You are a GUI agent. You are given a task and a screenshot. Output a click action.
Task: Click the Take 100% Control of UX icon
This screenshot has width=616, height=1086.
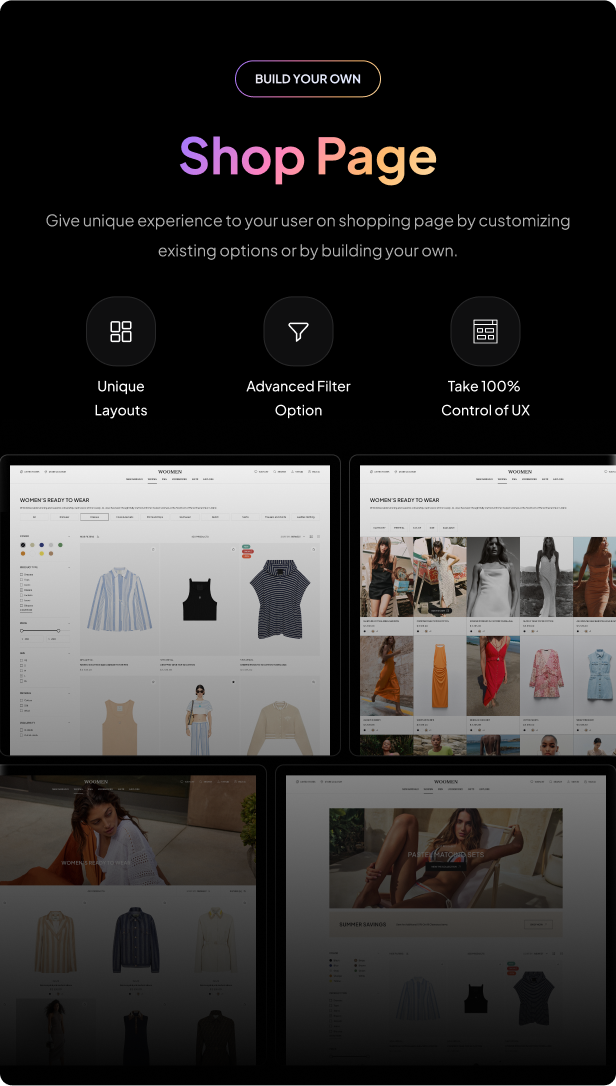(485, 331)
